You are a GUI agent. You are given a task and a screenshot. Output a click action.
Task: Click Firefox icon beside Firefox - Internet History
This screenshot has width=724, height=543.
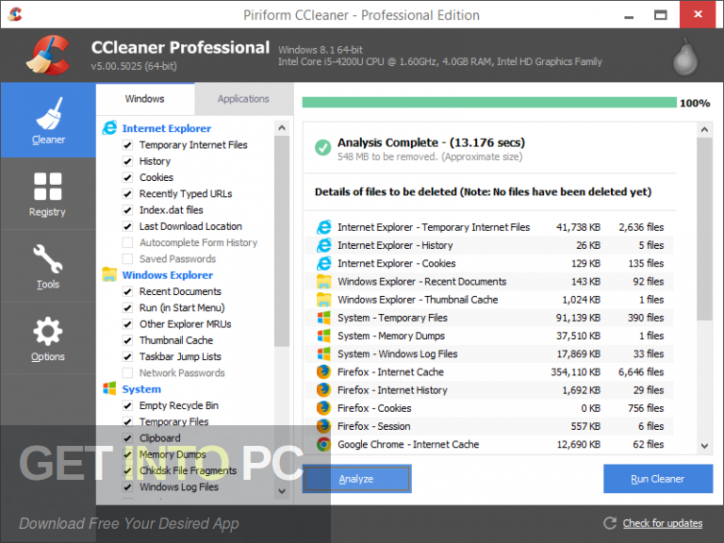[324, 390]
